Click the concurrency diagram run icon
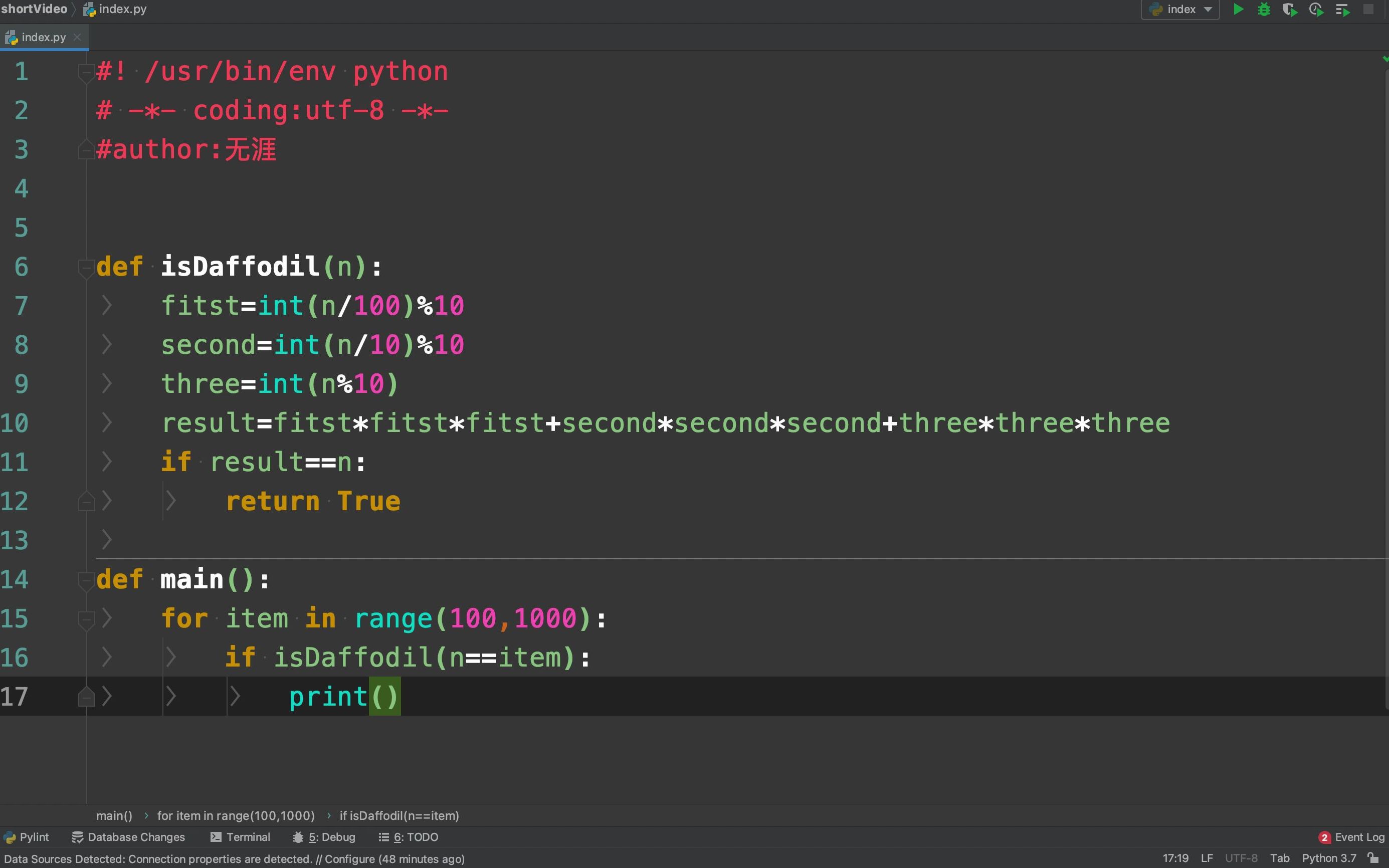 tap(1342, 9)
